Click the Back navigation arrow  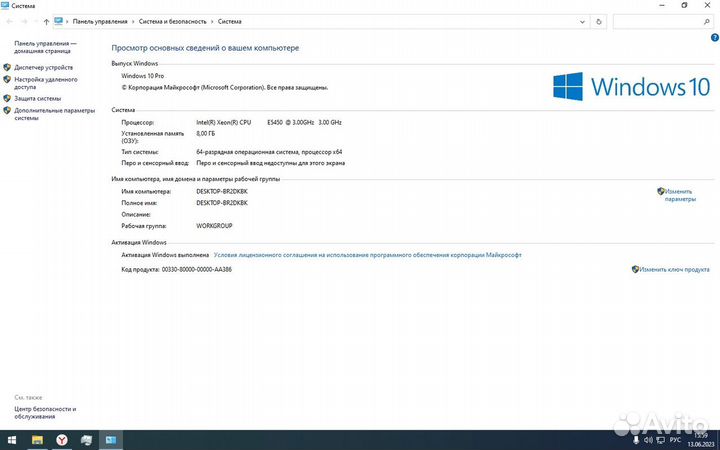click(10, 21)
